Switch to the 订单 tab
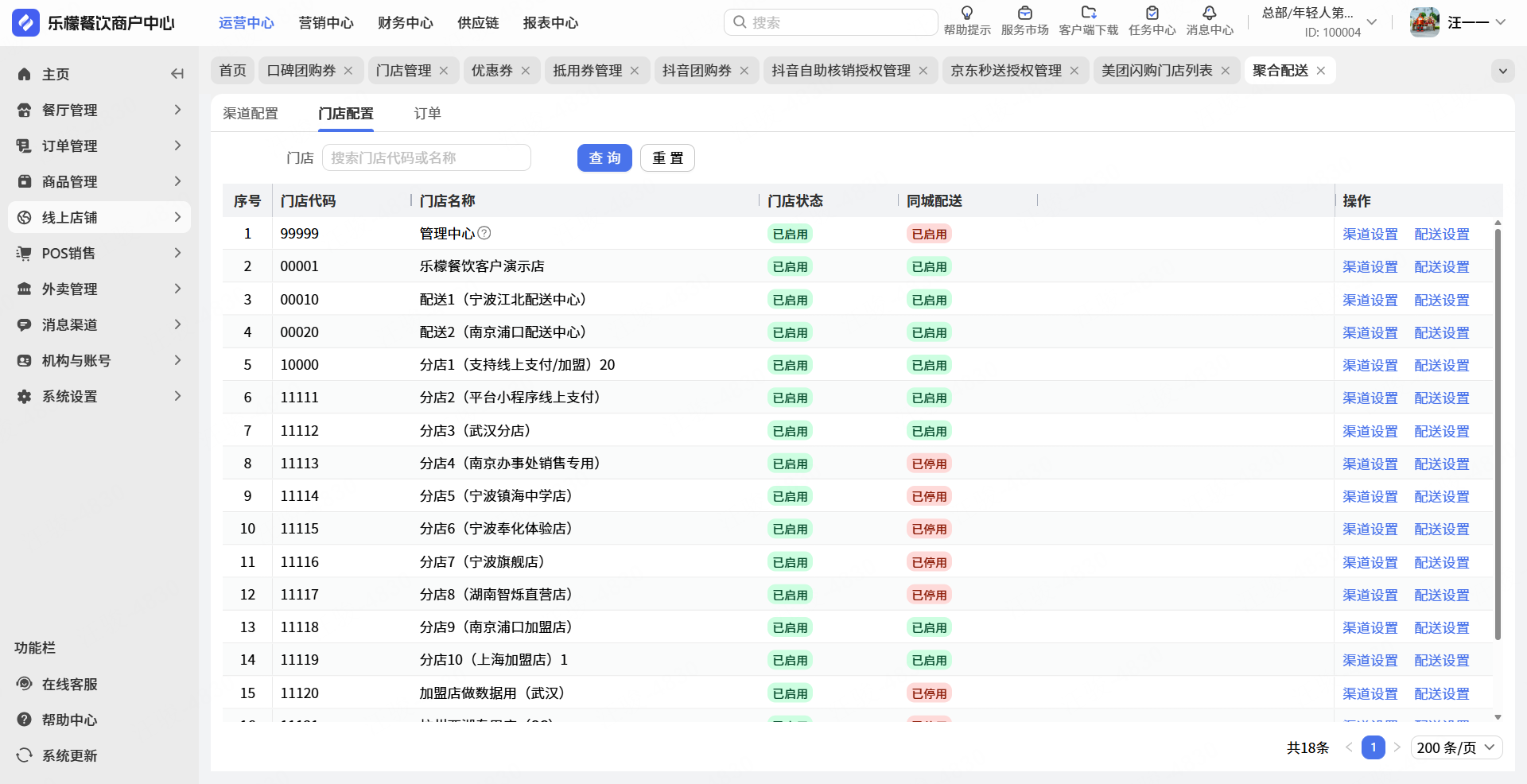 [427, 114]
